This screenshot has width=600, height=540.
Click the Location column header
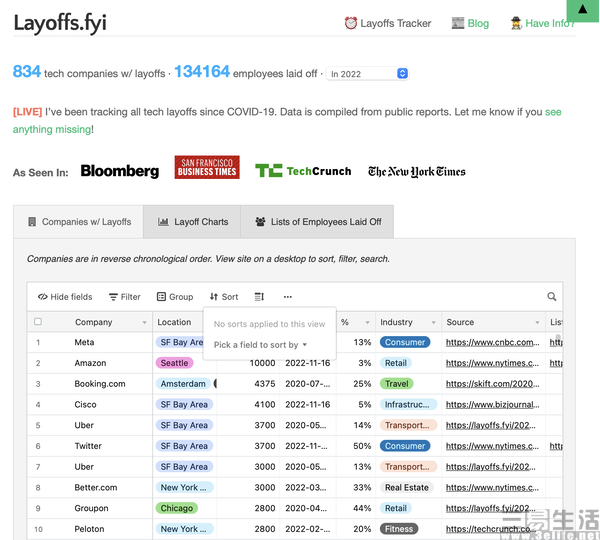(179, 322)
